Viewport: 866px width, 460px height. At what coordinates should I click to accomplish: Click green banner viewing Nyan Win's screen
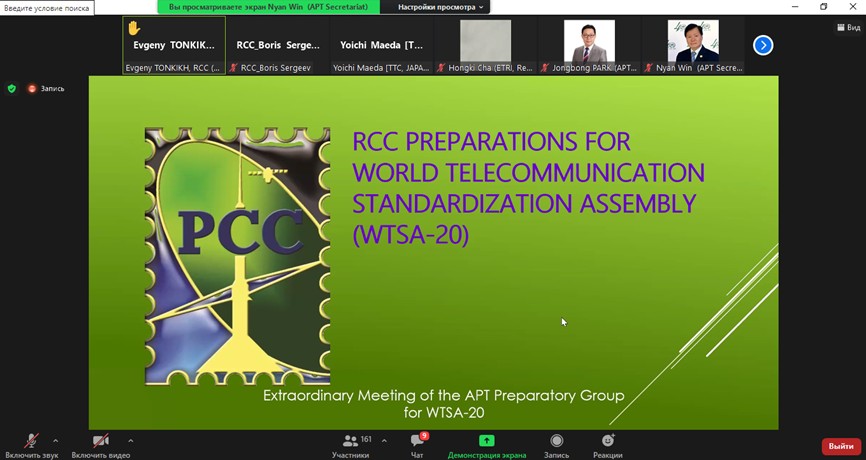click(x=268, y=7)
